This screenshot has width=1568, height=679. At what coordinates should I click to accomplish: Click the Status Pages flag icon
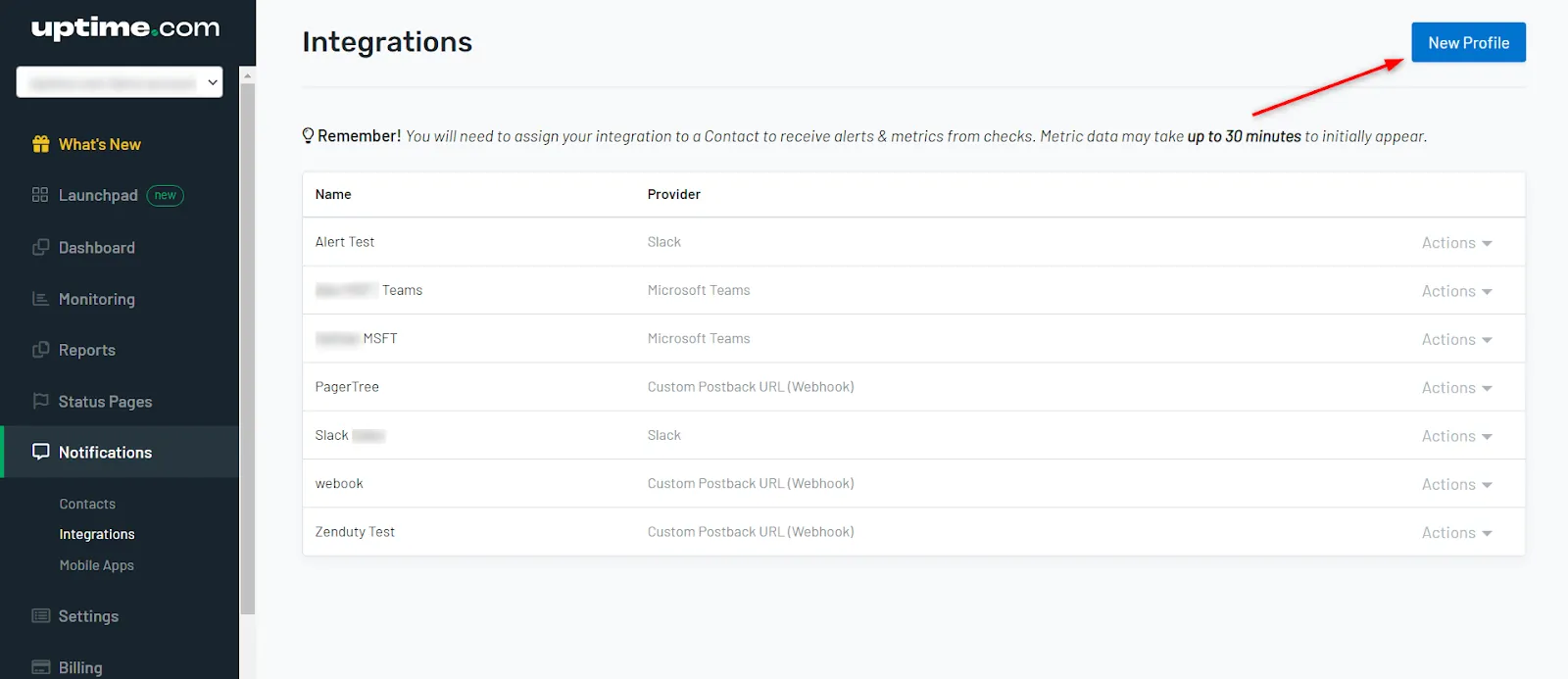tap(40, 401)
